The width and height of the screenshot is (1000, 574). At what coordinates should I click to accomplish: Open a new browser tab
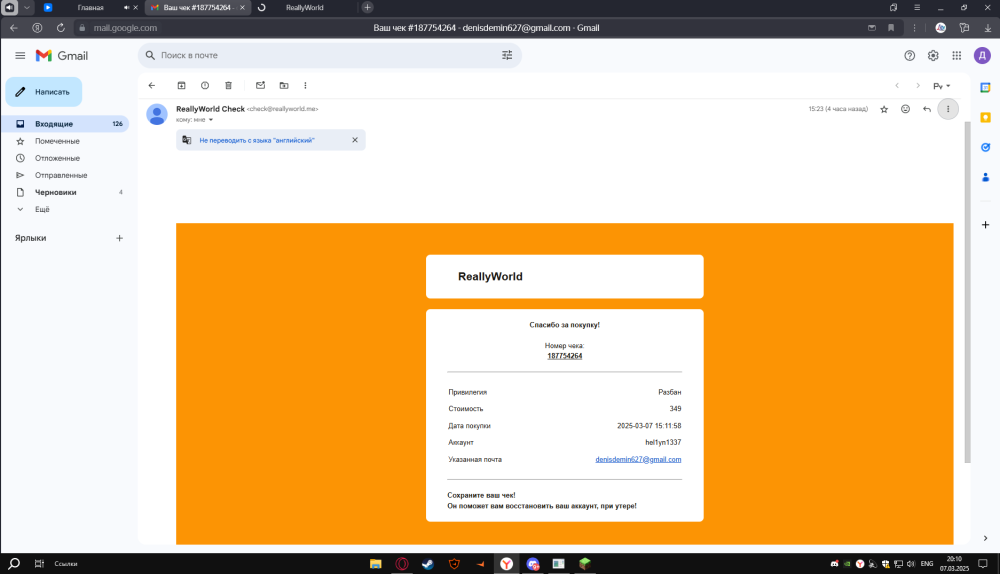[x=367, y=8]
